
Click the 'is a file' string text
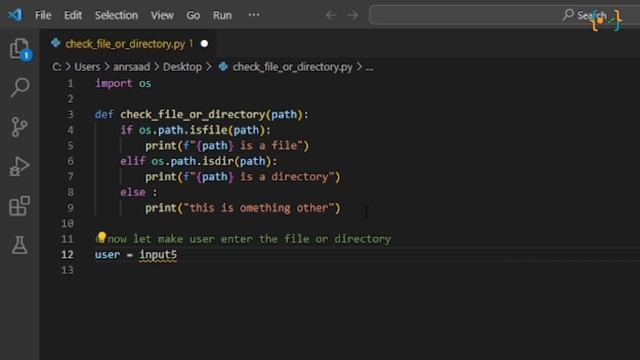coord(268,146)
